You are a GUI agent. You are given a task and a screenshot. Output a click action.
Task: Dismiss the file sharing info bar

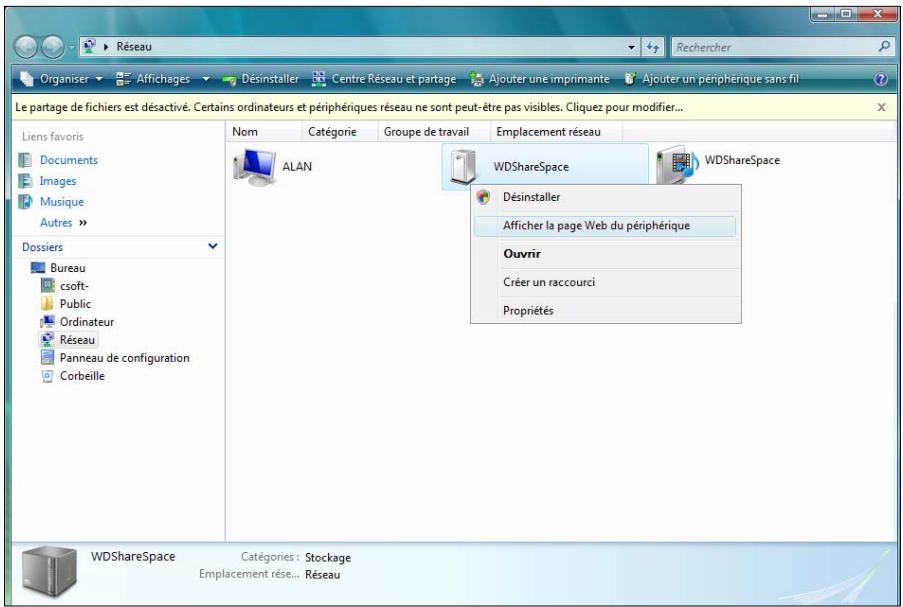881,107
